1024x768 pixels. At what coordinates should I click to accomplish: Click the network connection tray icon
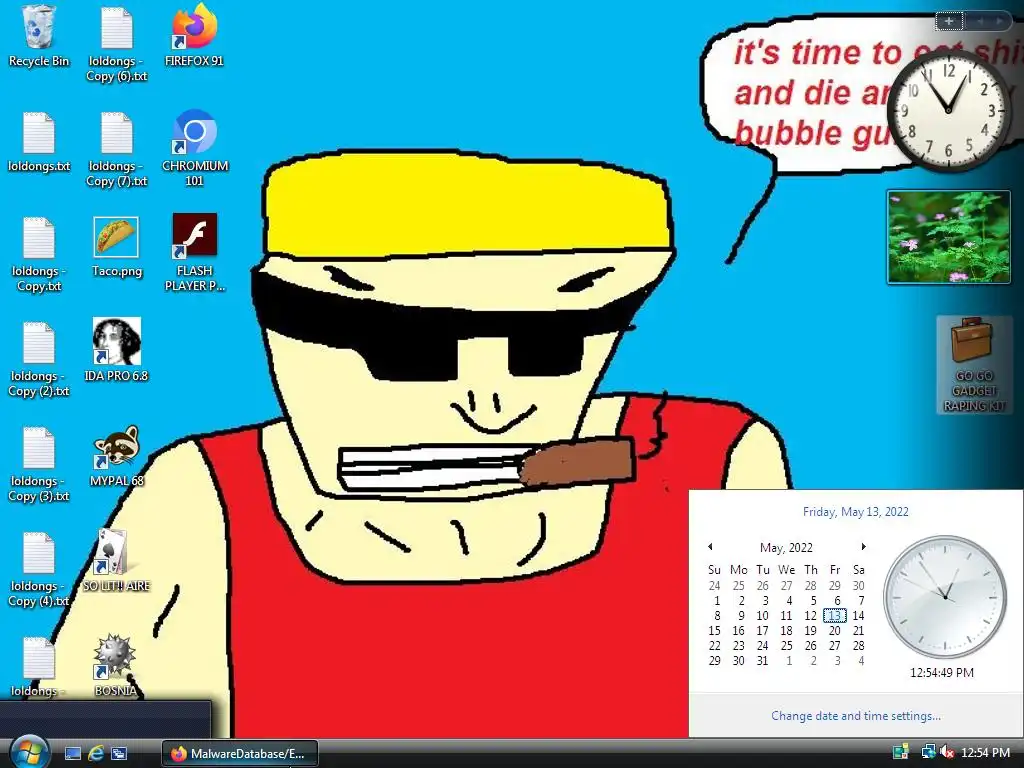(927, 753)
